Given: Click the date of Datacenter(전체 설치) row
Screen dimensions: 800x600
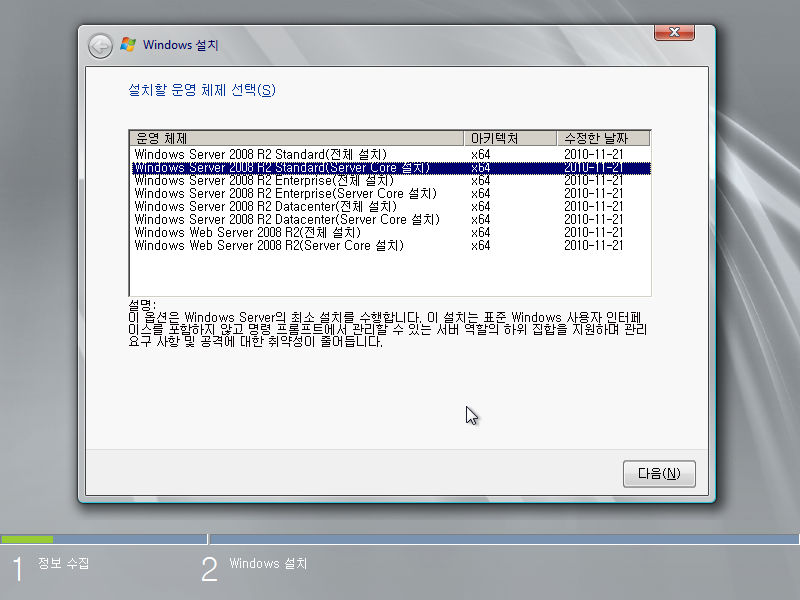Looking at the screenshot, I should (x=593, y=207).
